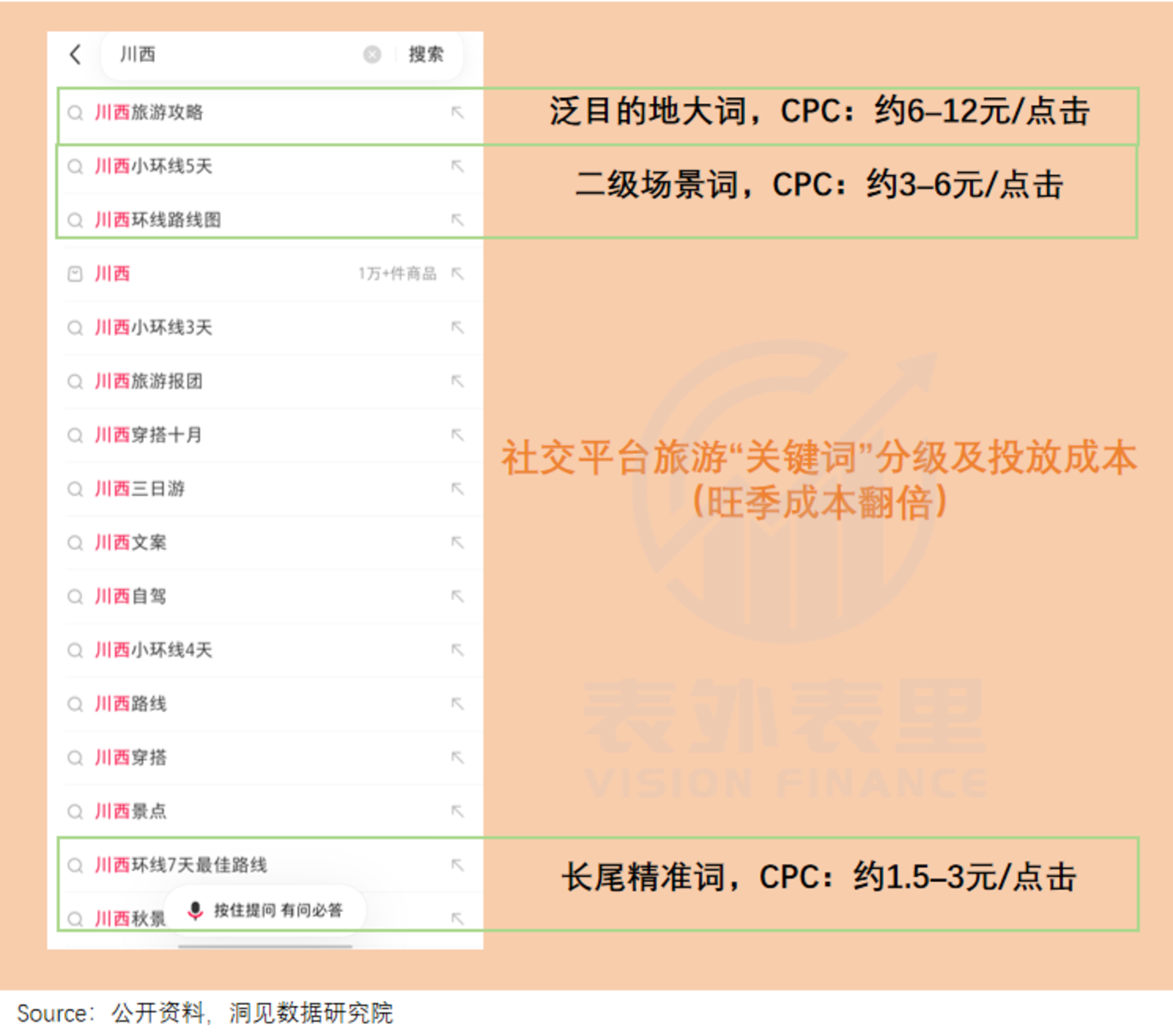Viewport: 1173px width, 1036px height.
Task: Click the fill arrow beside 川西景点
Action: tap(457, 812)
